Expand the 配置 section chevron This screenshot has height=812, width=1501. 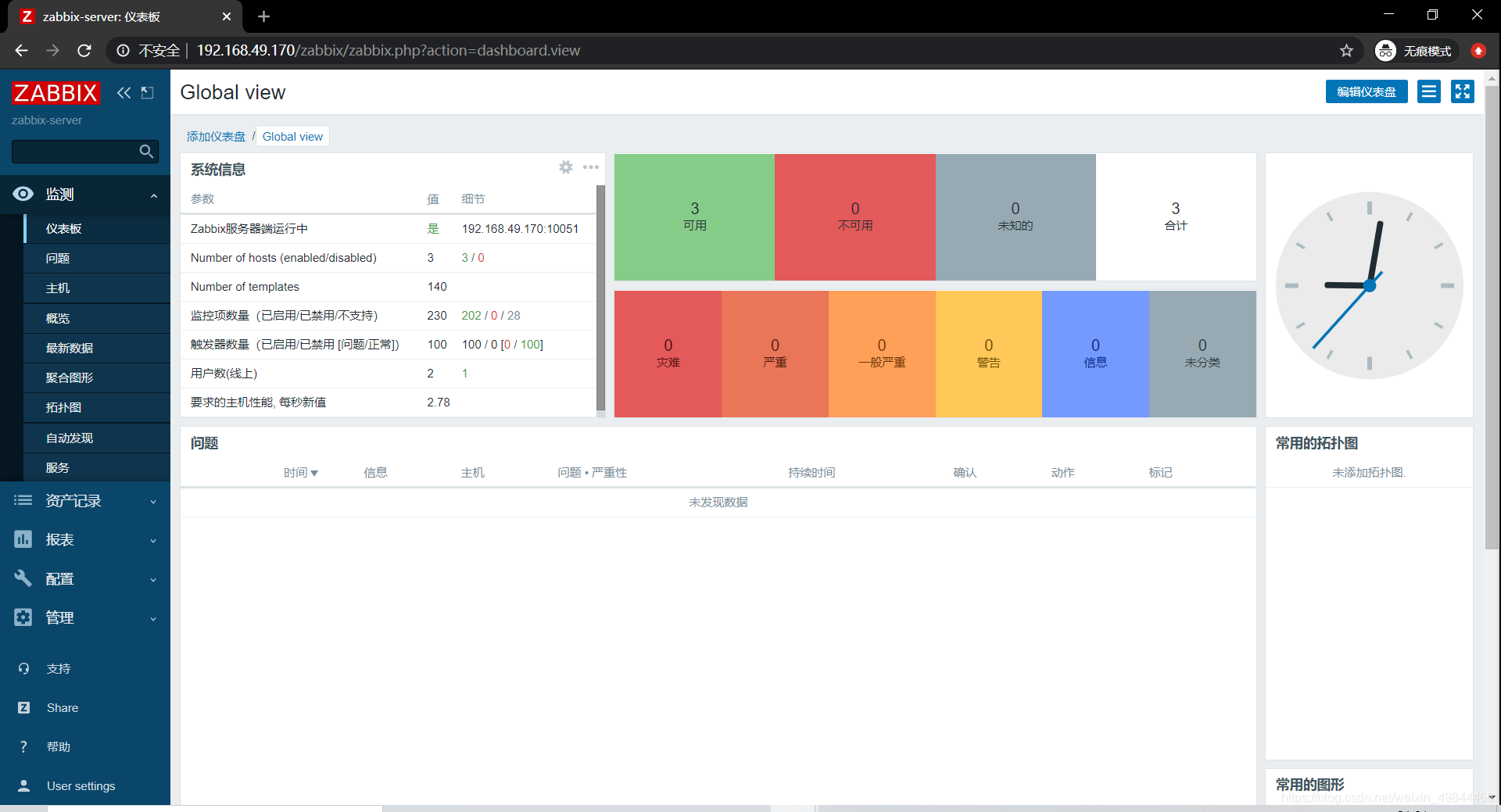[x=153, y=580]
